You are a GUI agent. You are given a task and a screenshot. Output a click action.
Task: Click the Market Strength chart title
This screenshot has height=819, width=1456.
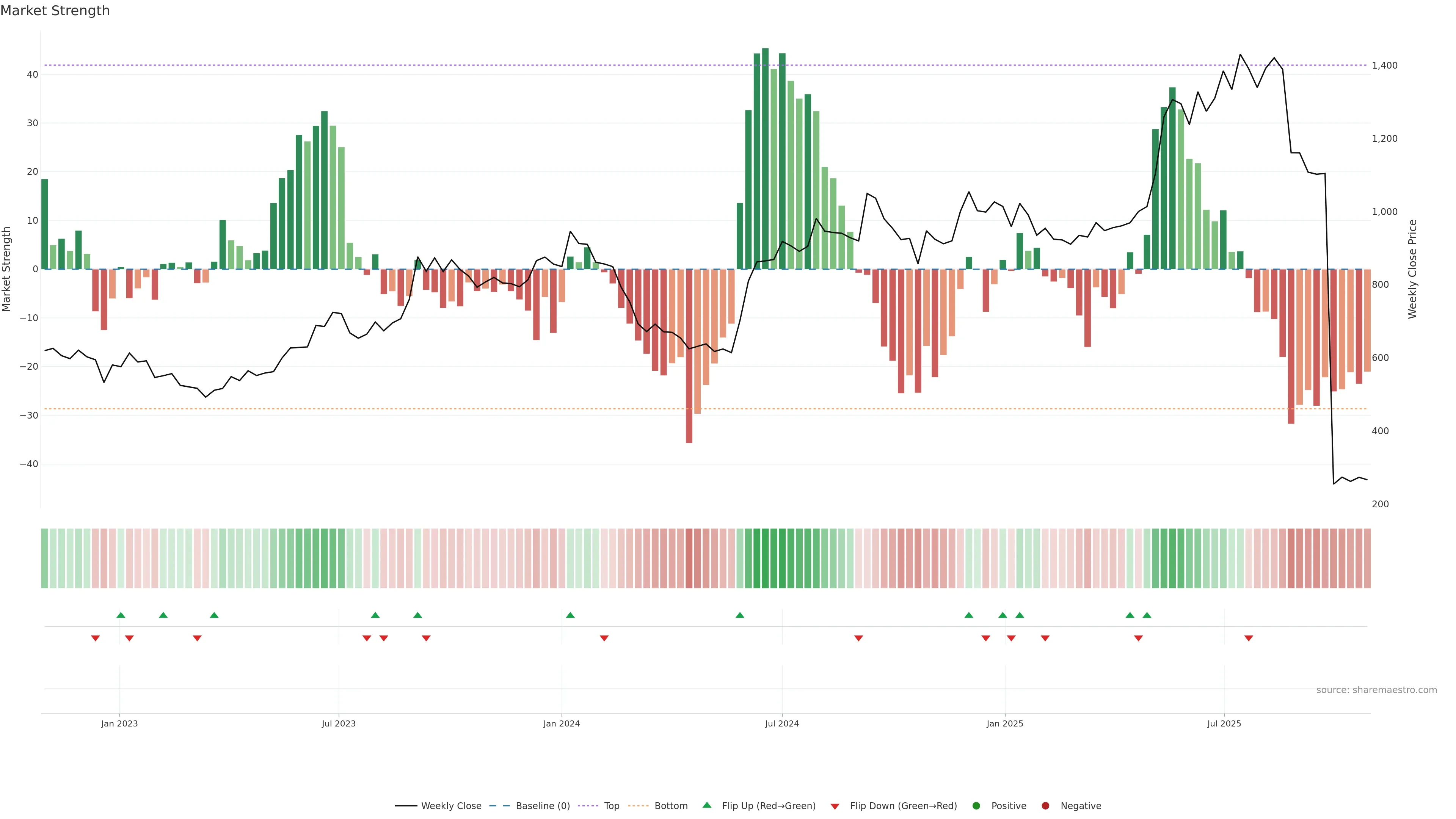coord(55,11)
